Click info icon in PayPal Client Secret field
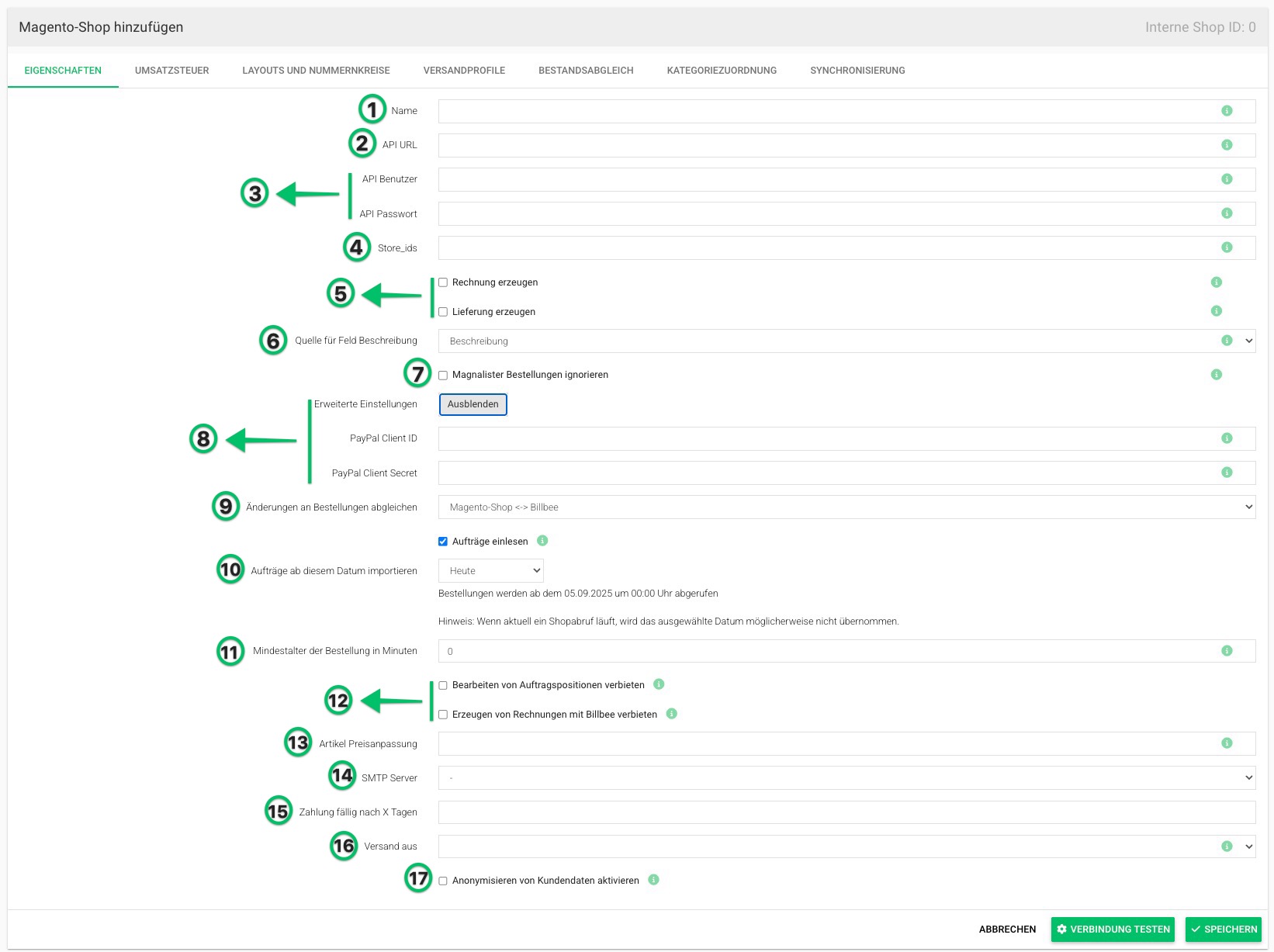This screenshot has width=1274, height=952. tap(1227, 473)
